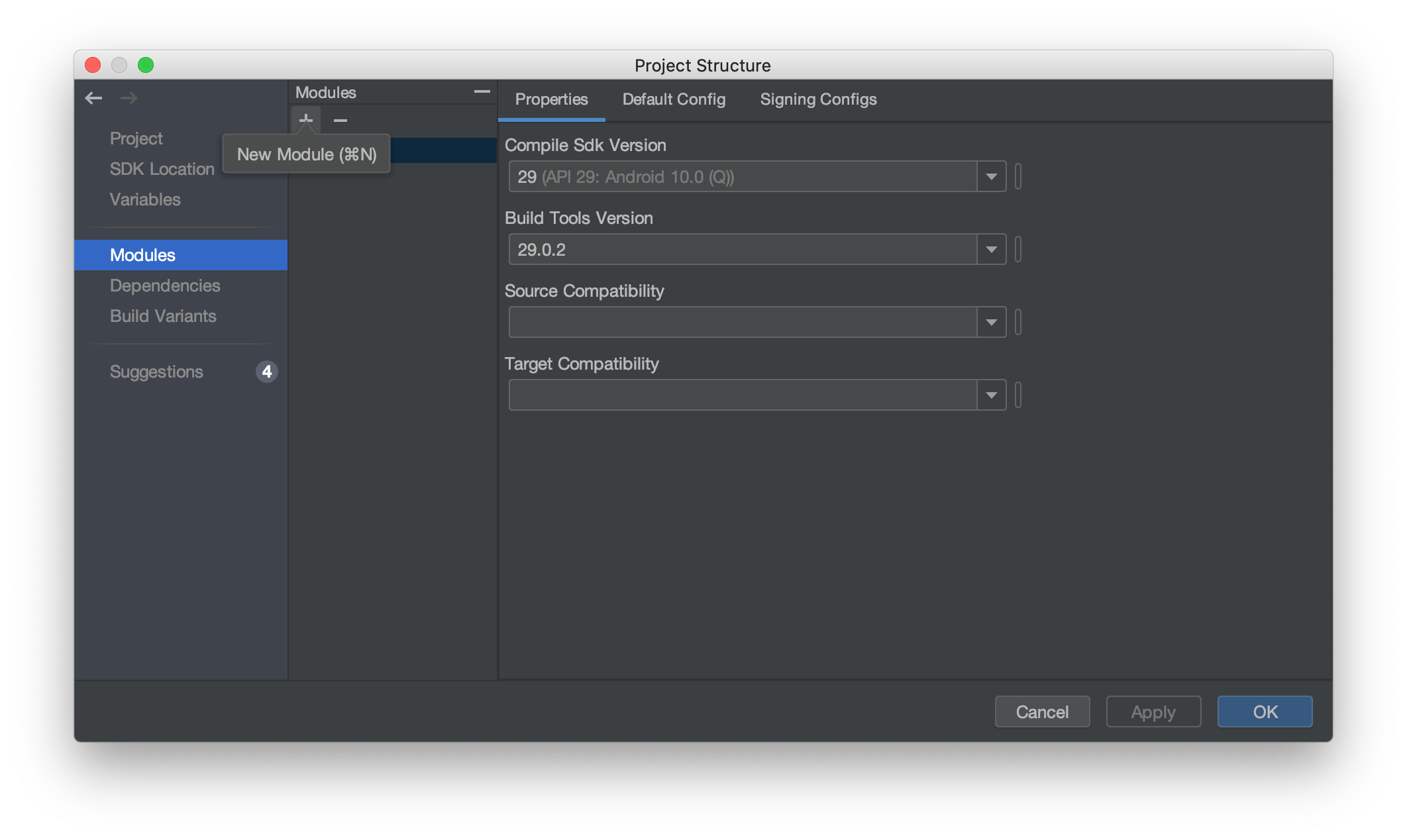The height and width of the screenshot is (840, 1407).
Task: Click the Compile SDK Version variable binding icon
Action: 1018,176
